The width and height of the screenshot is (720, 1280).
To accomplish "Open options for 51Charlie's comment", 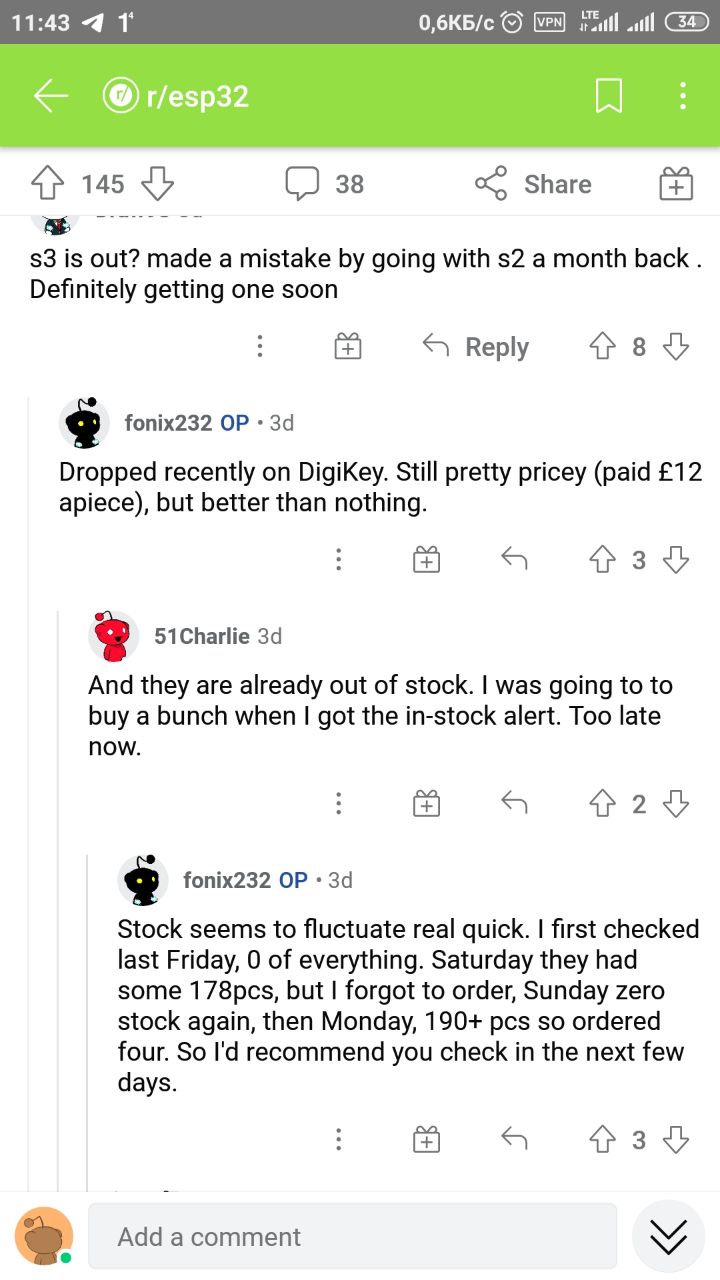I will (339, 804).
